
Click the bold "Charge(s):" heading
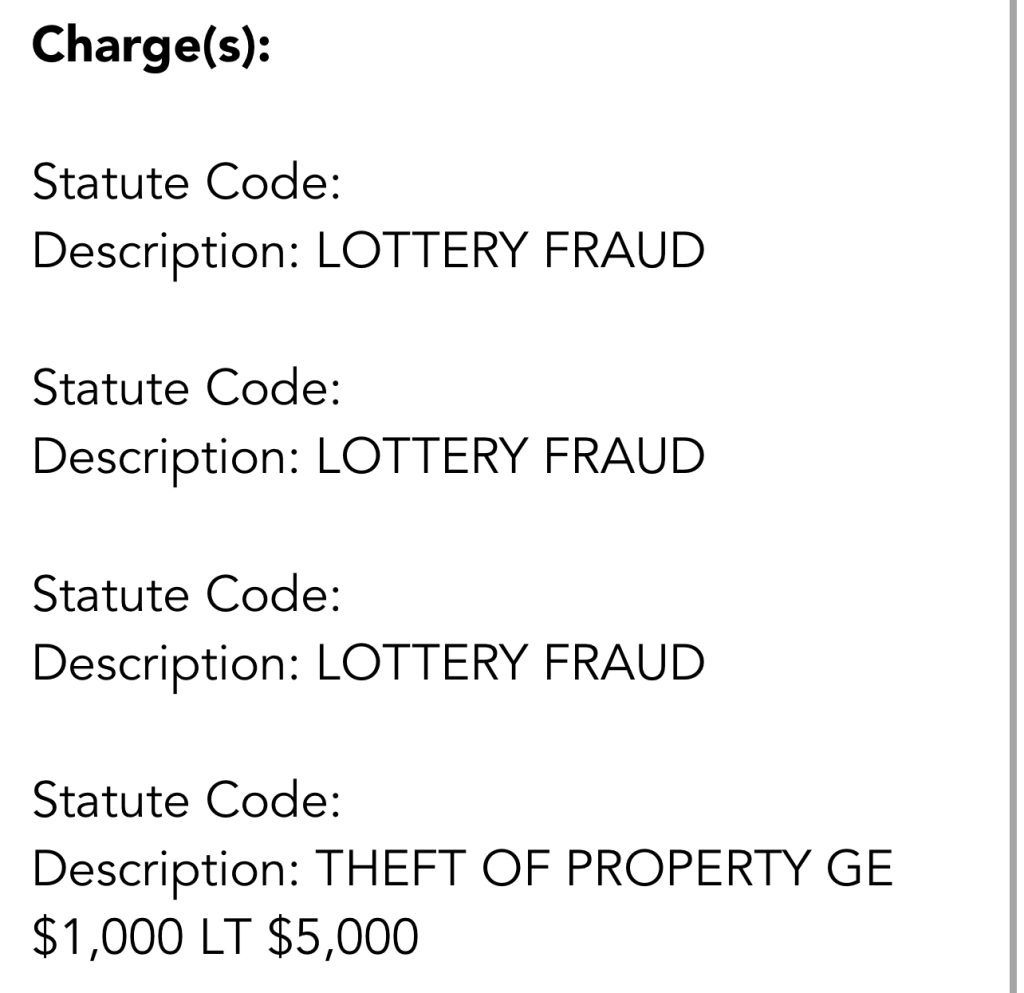151,47
